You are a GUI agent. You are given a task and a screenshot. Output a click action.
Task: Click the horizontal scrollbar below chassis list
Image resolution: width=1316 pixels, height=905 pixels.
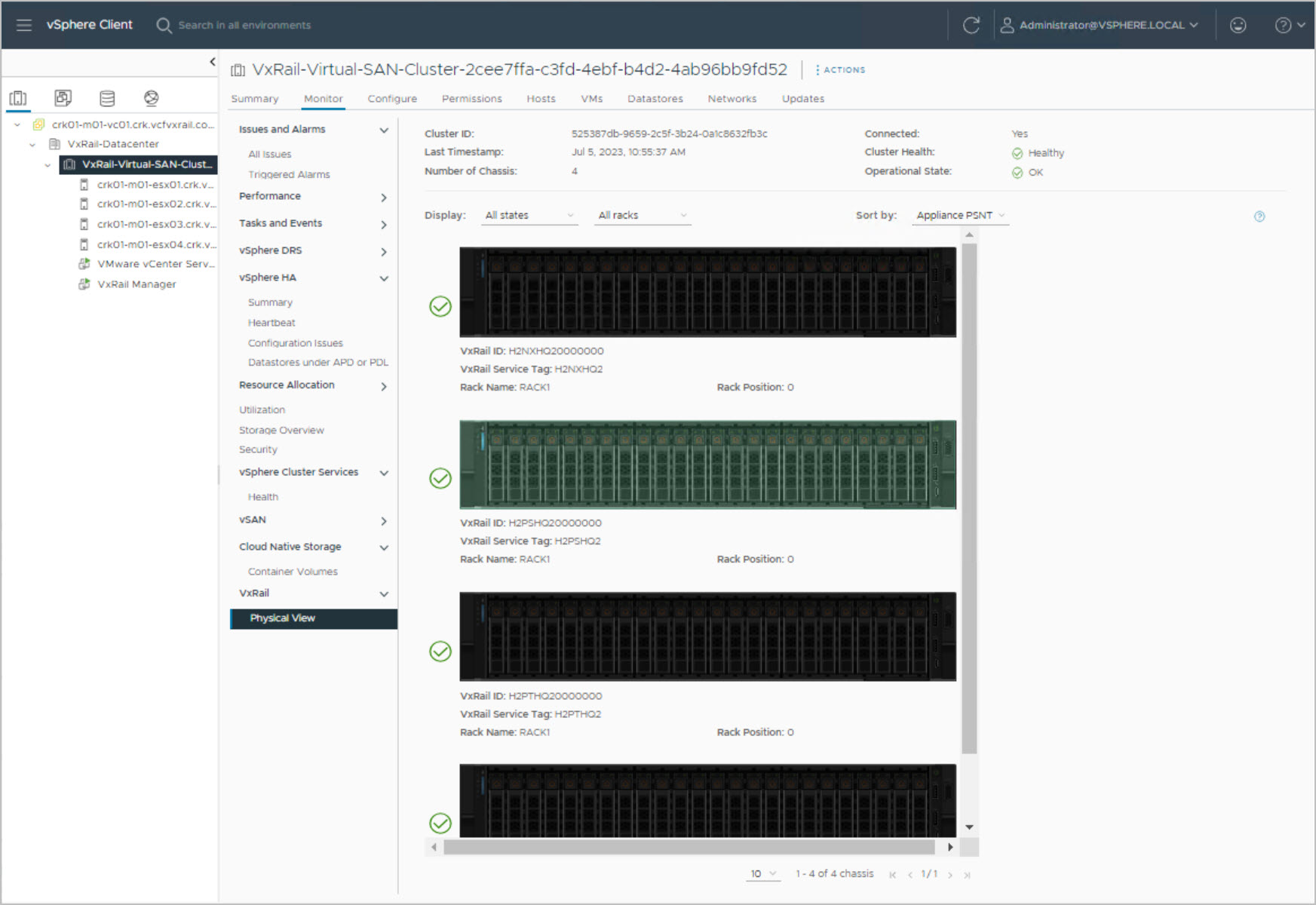[x=689, y=847]
